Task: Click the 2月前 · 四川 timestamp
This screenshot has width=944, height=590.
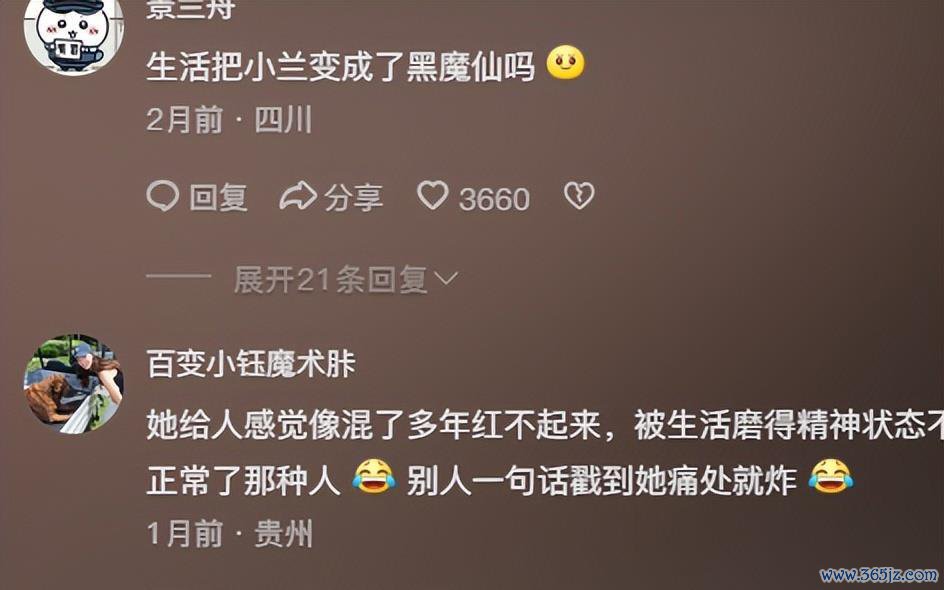Action: coord(229,120)
